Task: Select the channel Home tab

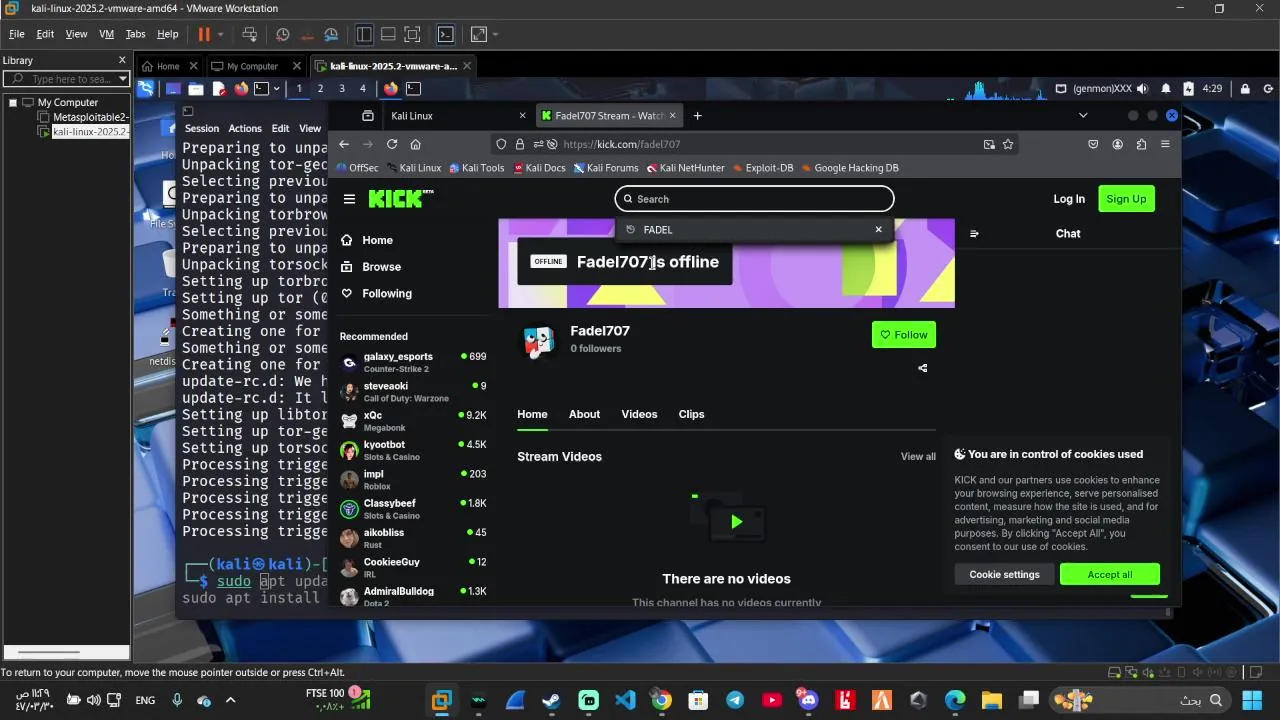Action: pyautogui.click(x=532, y=414)
